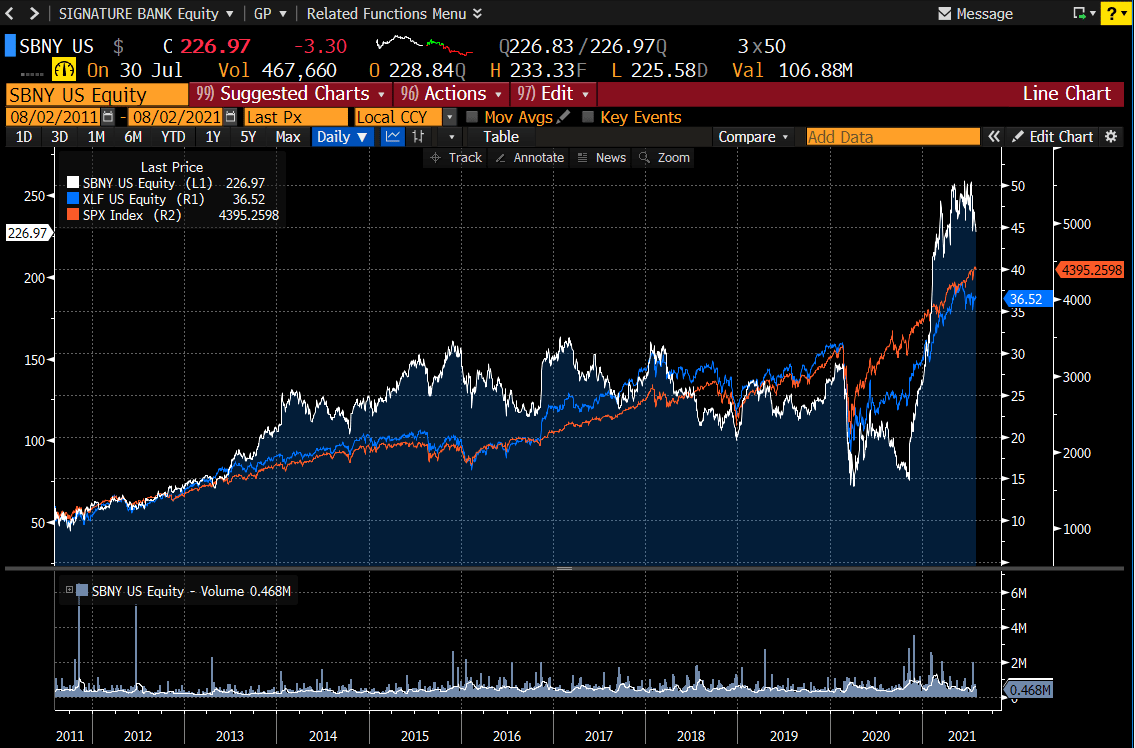
Task: Click the candlestick chart type icon
Action: click(418, 137)
